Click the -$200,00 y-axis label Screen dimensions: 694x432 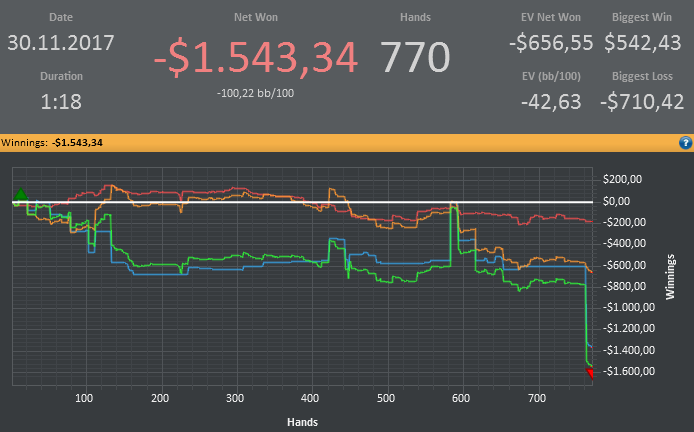tap(624, 222)
